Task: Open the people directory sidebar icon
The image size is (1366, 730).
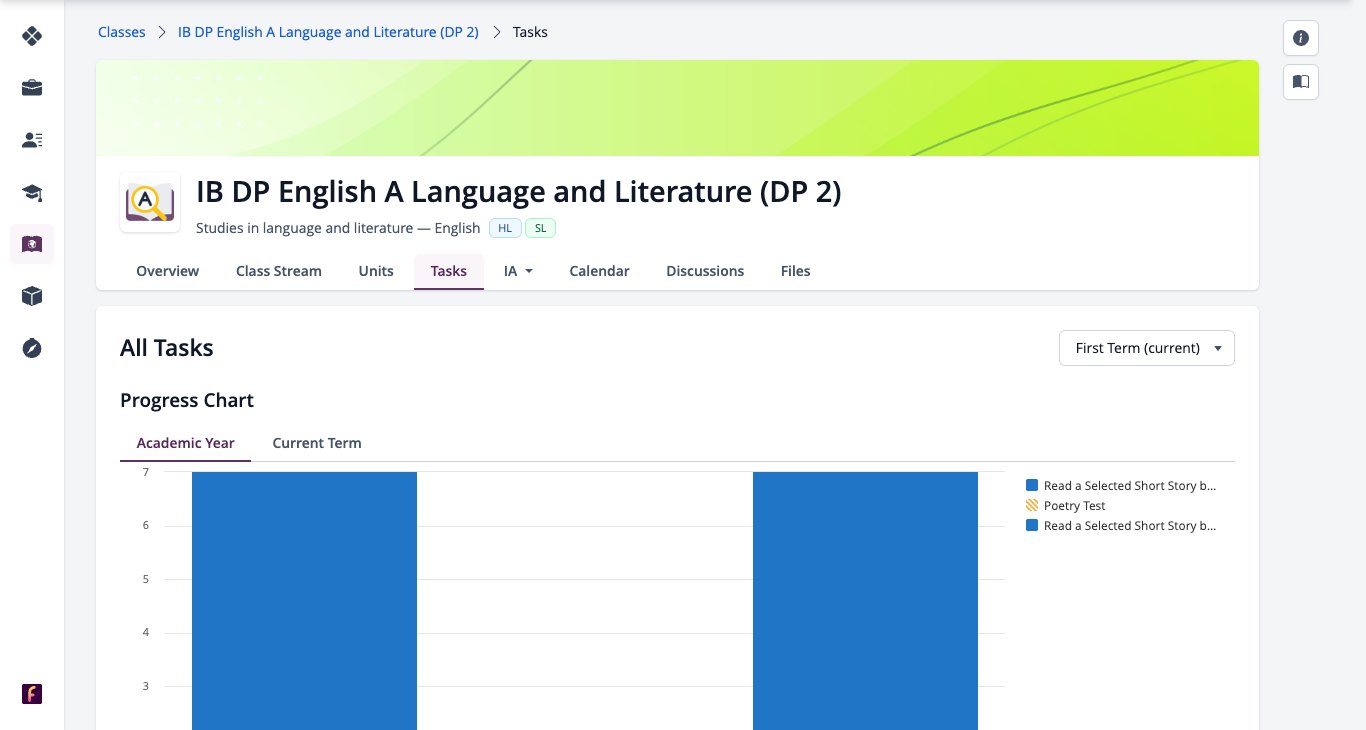Action: (x=32, y=140)
